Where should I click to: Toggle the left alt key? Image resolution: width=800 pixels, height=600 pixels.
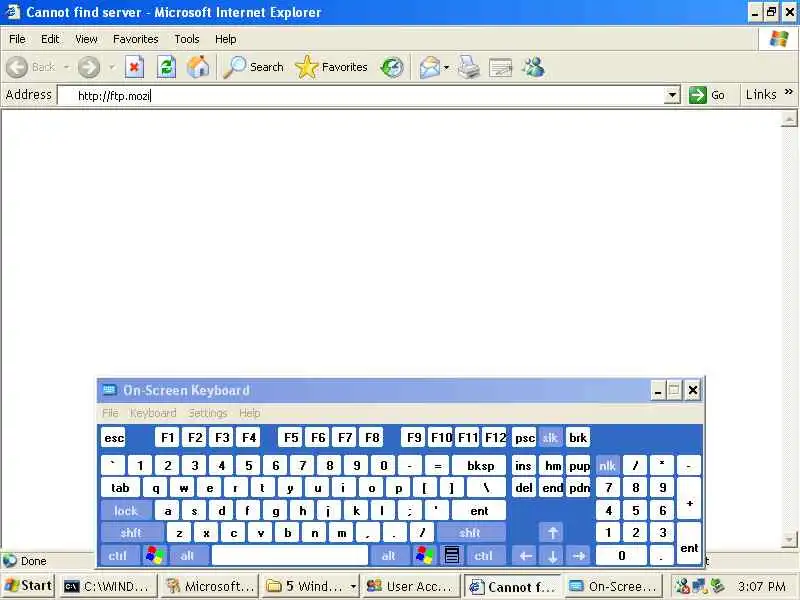tap(188, 555)
